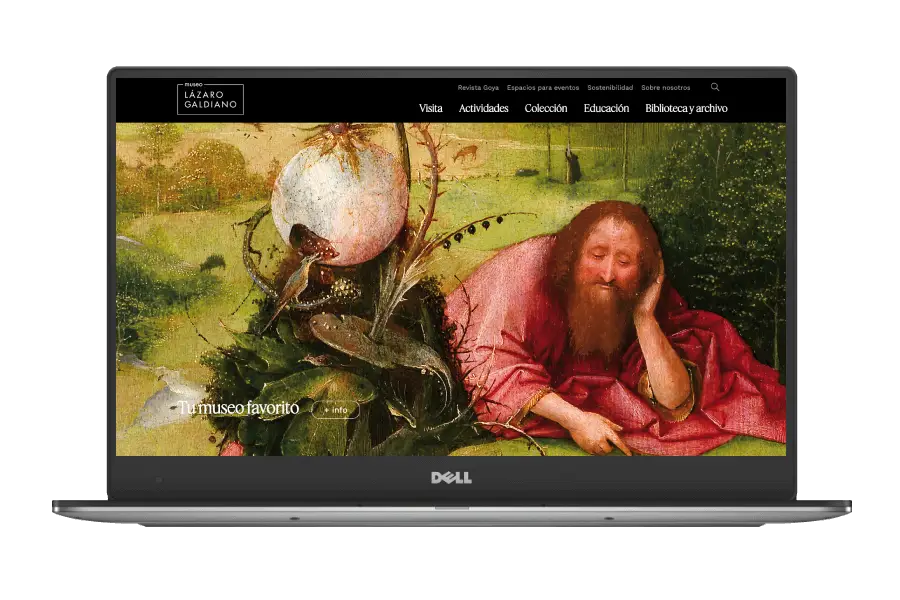Choose the Educación menu item
The width and height of the screenshot is (900, 600).
coord(606,109)
